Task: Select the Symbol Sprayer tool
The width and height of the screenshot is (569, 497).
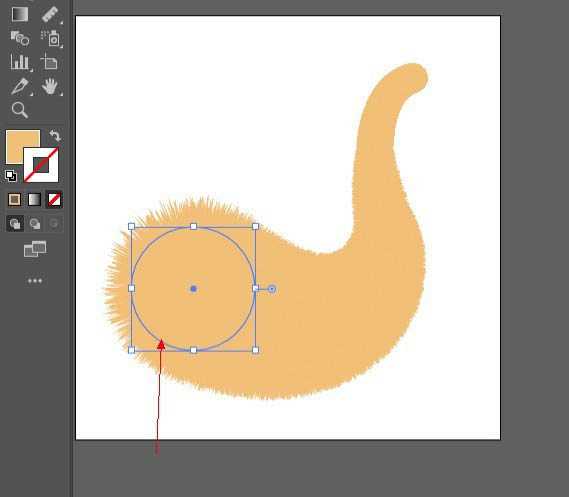Action: tap(50, 38)
